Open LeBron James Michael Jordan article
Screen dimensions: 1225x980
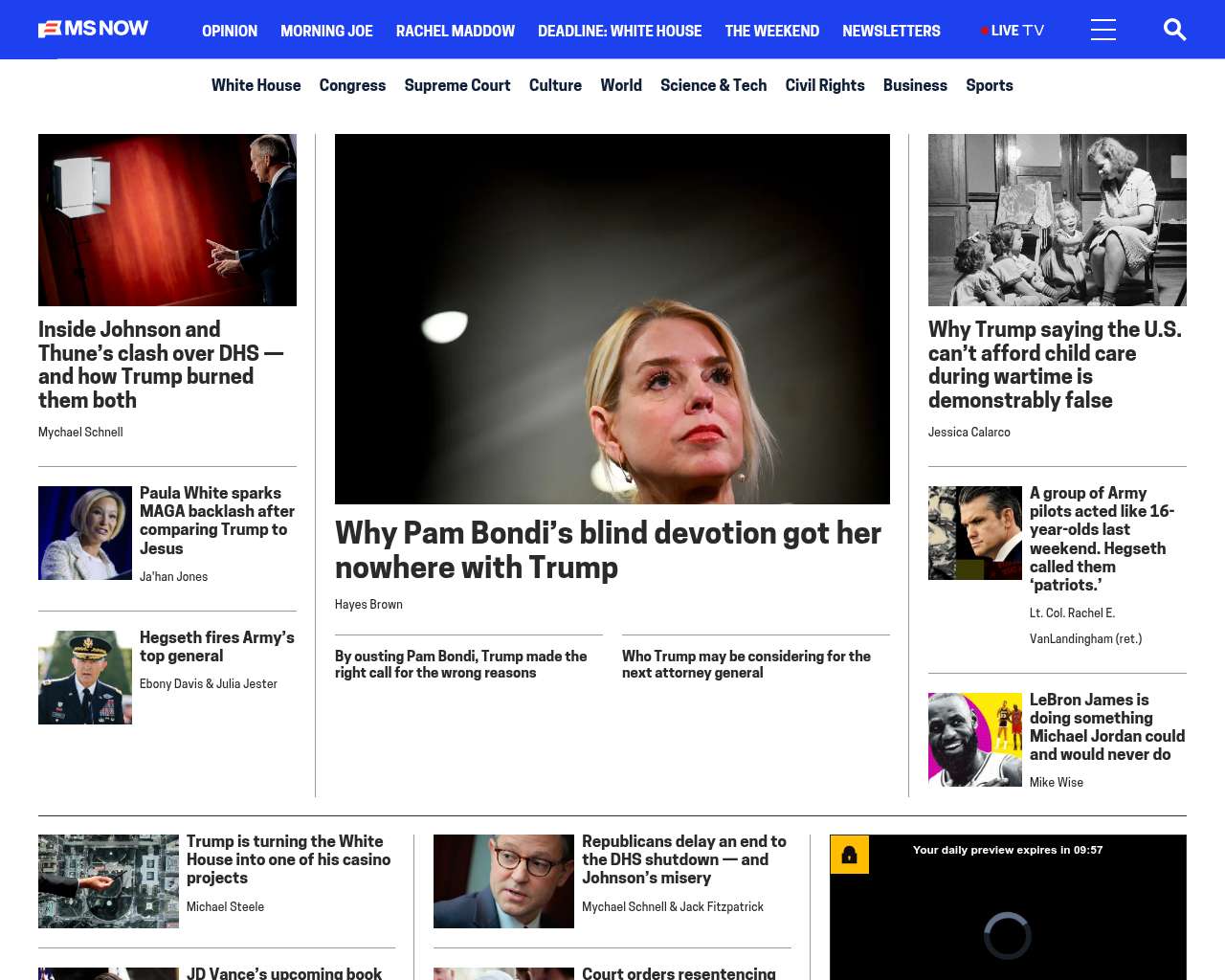(1107, 727)
